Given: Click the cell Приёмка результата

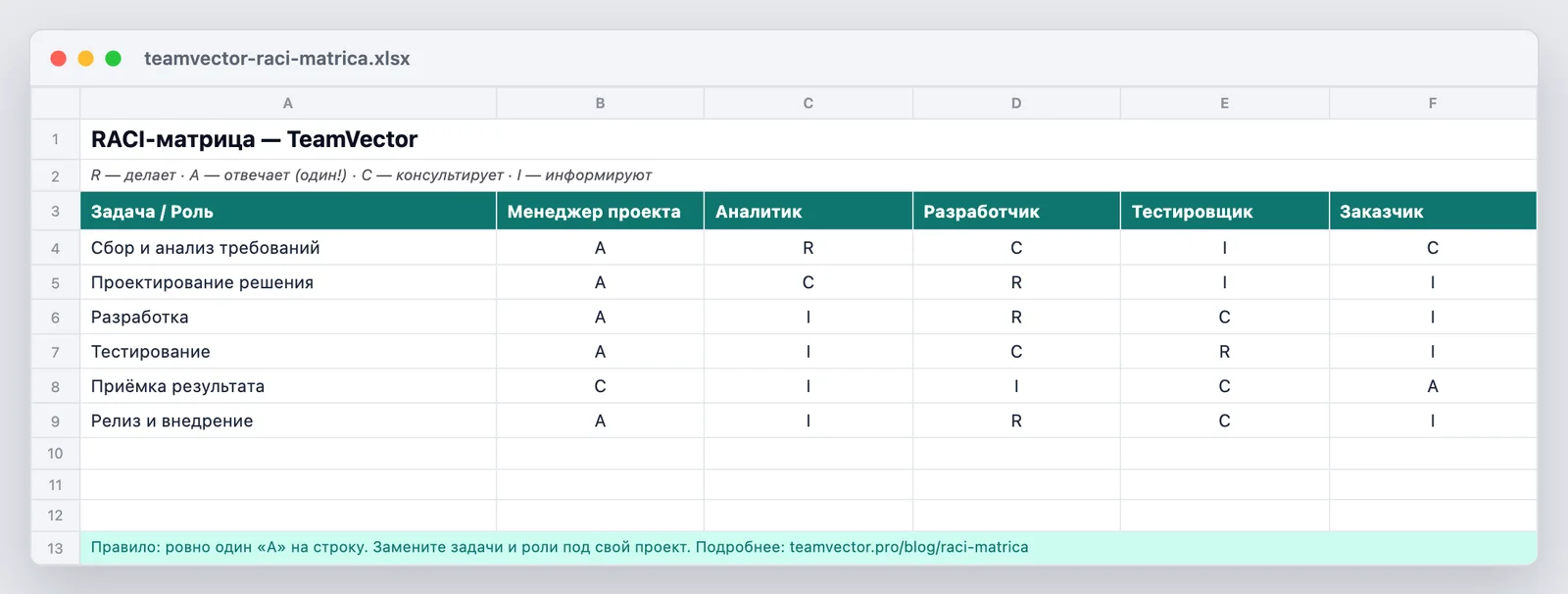Looking at the screenshot, I should coord(288,386).
